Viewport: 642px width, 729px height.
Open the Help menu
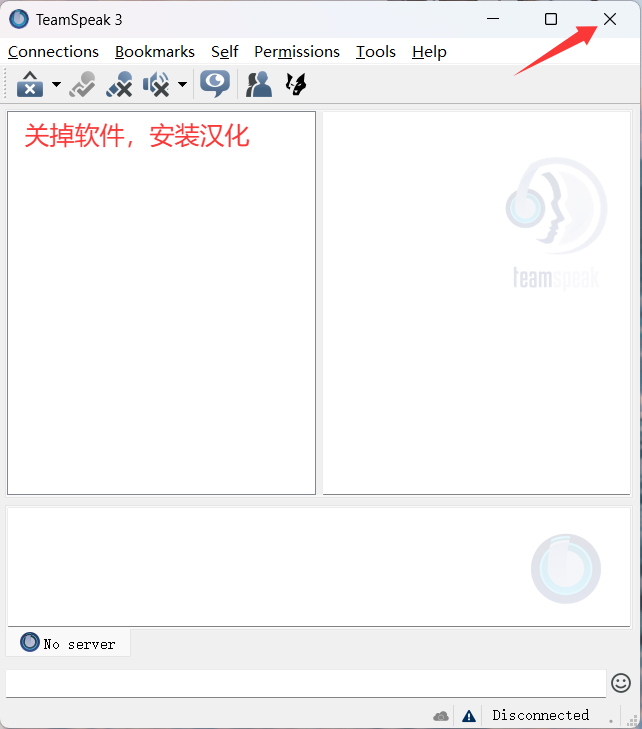429,52
